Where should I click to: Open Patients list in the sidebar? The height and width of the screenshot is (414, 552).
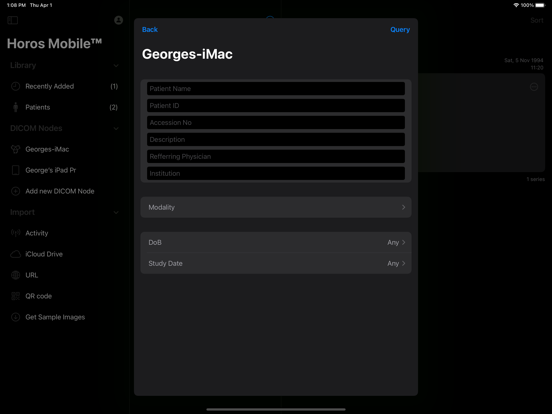(64, 107)
